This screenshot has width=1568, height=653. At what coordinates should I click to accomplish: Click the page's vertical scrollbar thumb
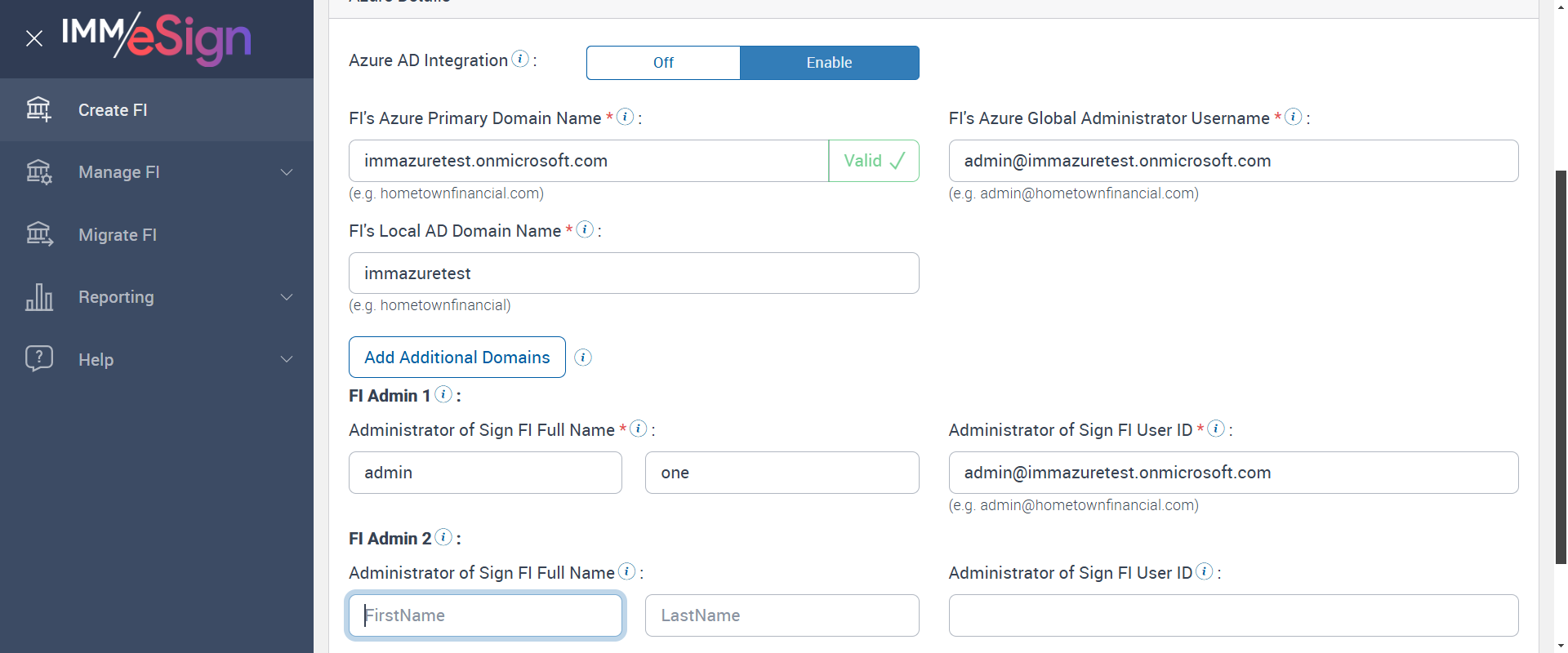(1561, 367)
